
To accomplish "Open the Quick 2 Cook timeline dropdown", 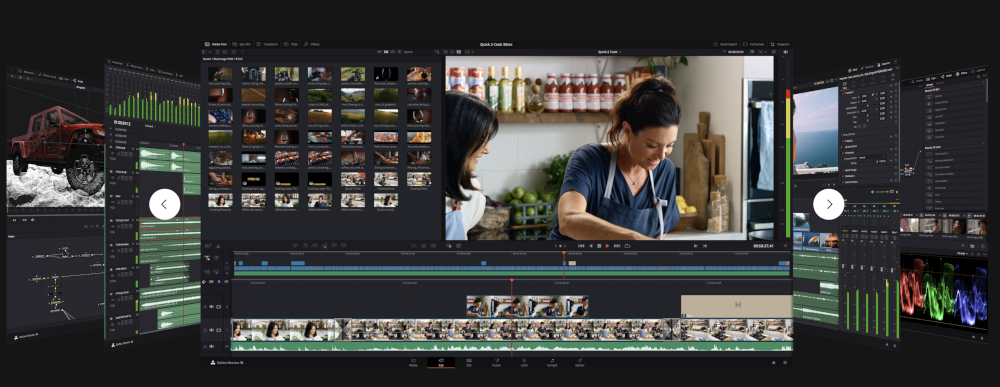I will 609,52.
